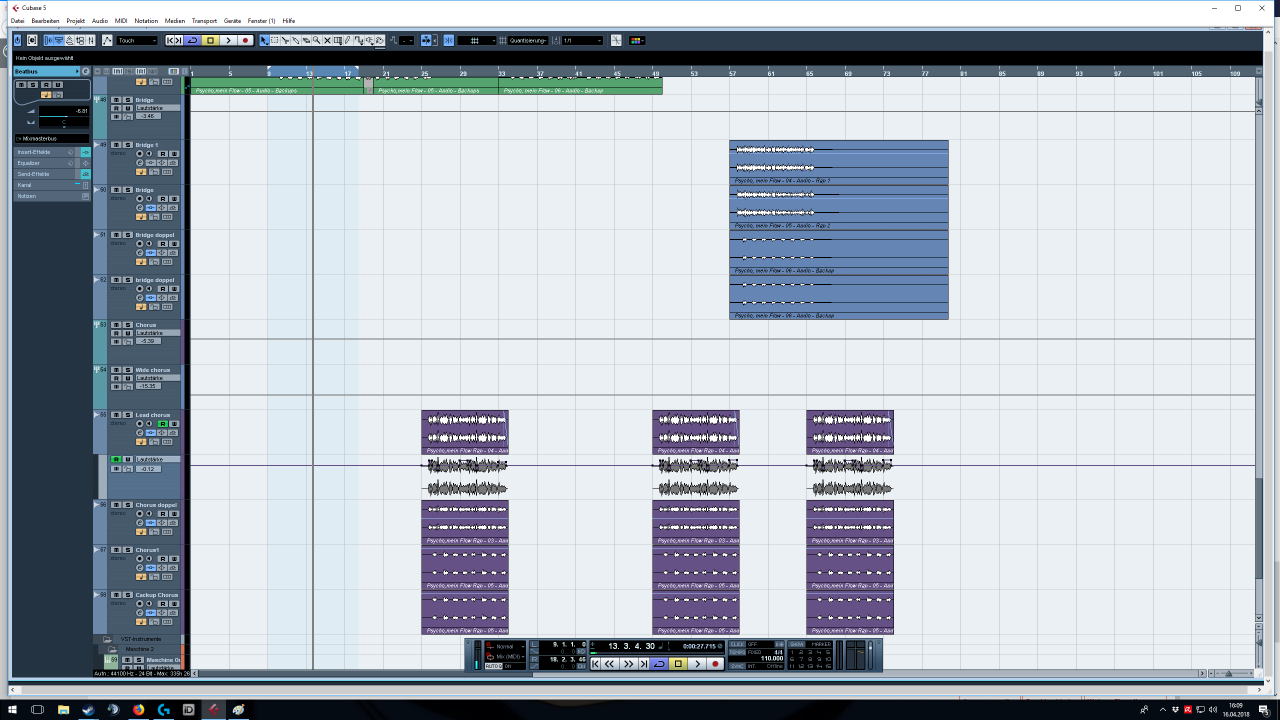Image resolution: width=1280 pixels, height=720 pixels.
Task: Open the Quantisierung grid type dropdown
Action: tap(527, 40)
